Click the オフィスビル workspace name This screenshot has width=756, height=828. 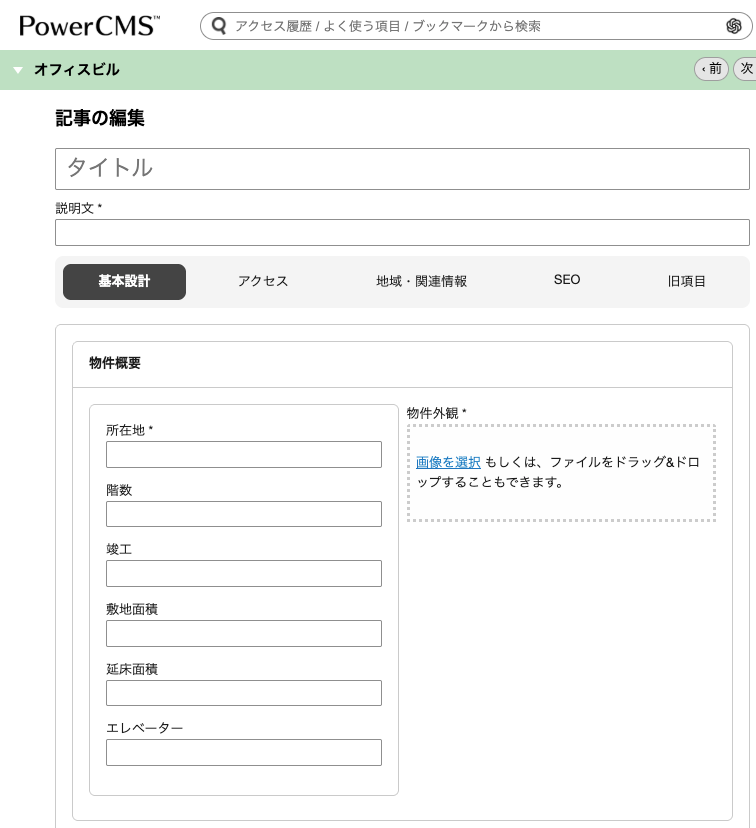point(77,70)
